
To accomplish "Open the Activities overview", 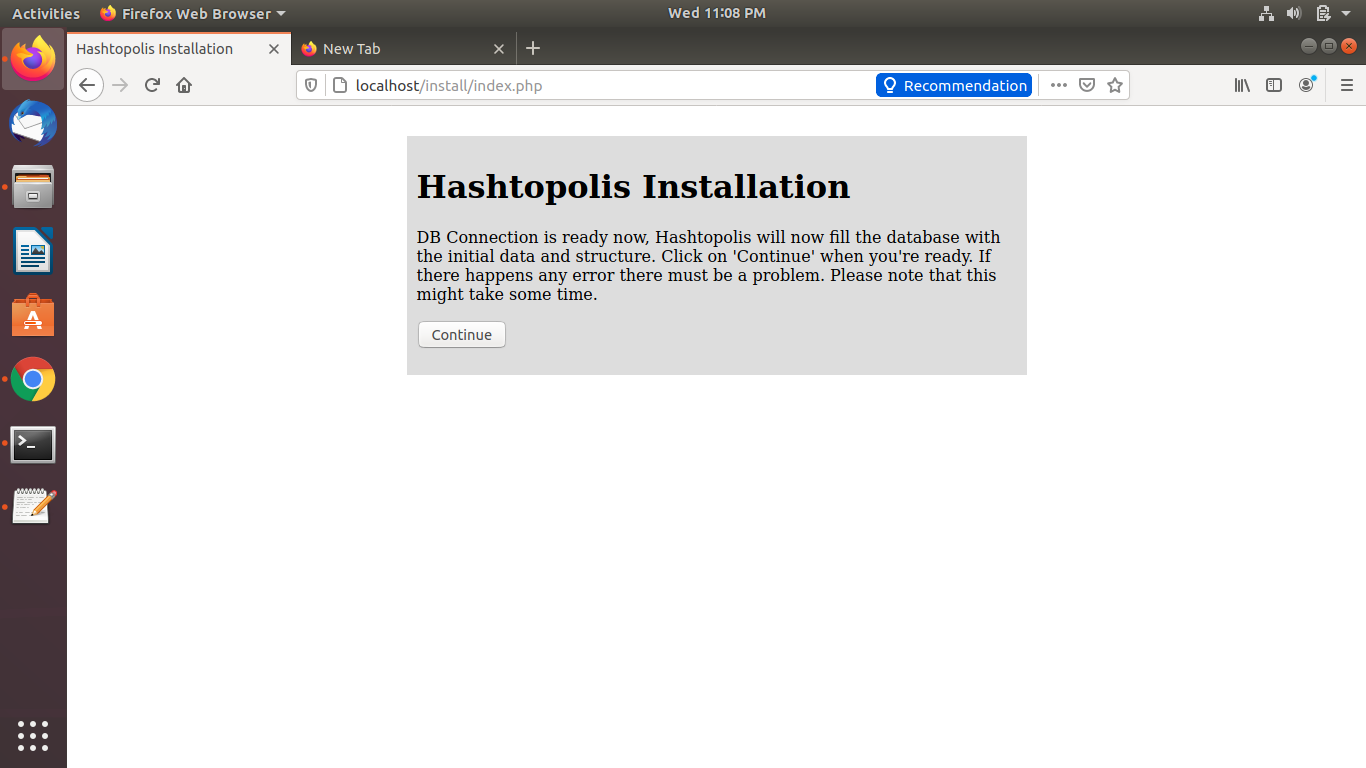I will [x=46, y=13].
